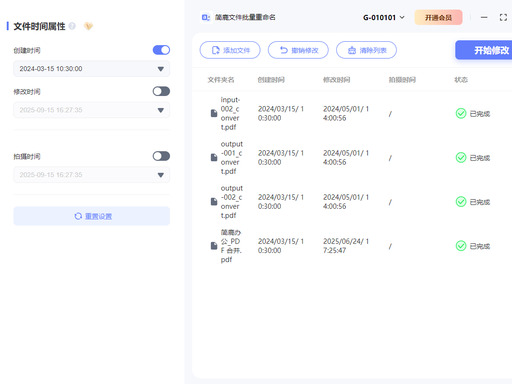Select file name input-002_convert.pdf
This screenshot has width=512, height=384.
click(x=230, y=113)
